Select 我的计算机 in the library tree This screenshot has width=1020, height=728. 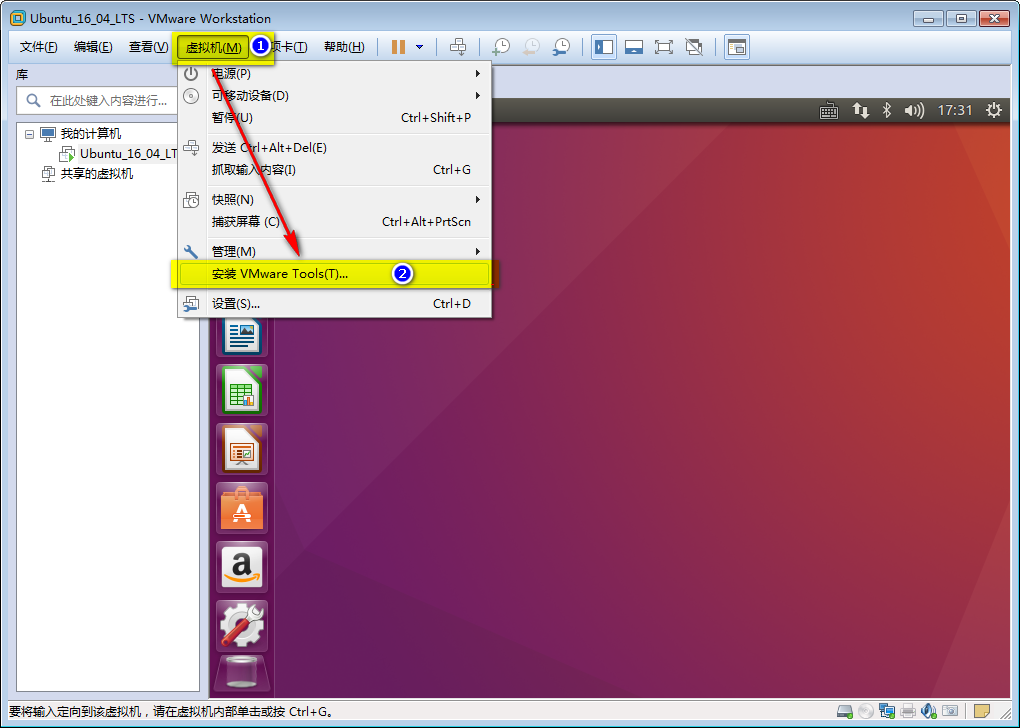[90, 134]
